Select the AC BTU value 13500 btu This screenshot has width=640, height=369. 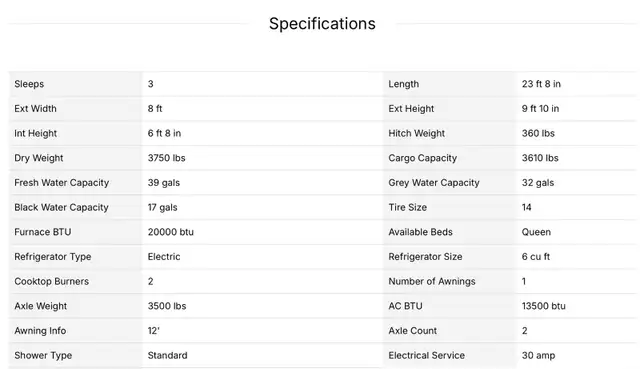pyautogui.click(x=544, y=306)
